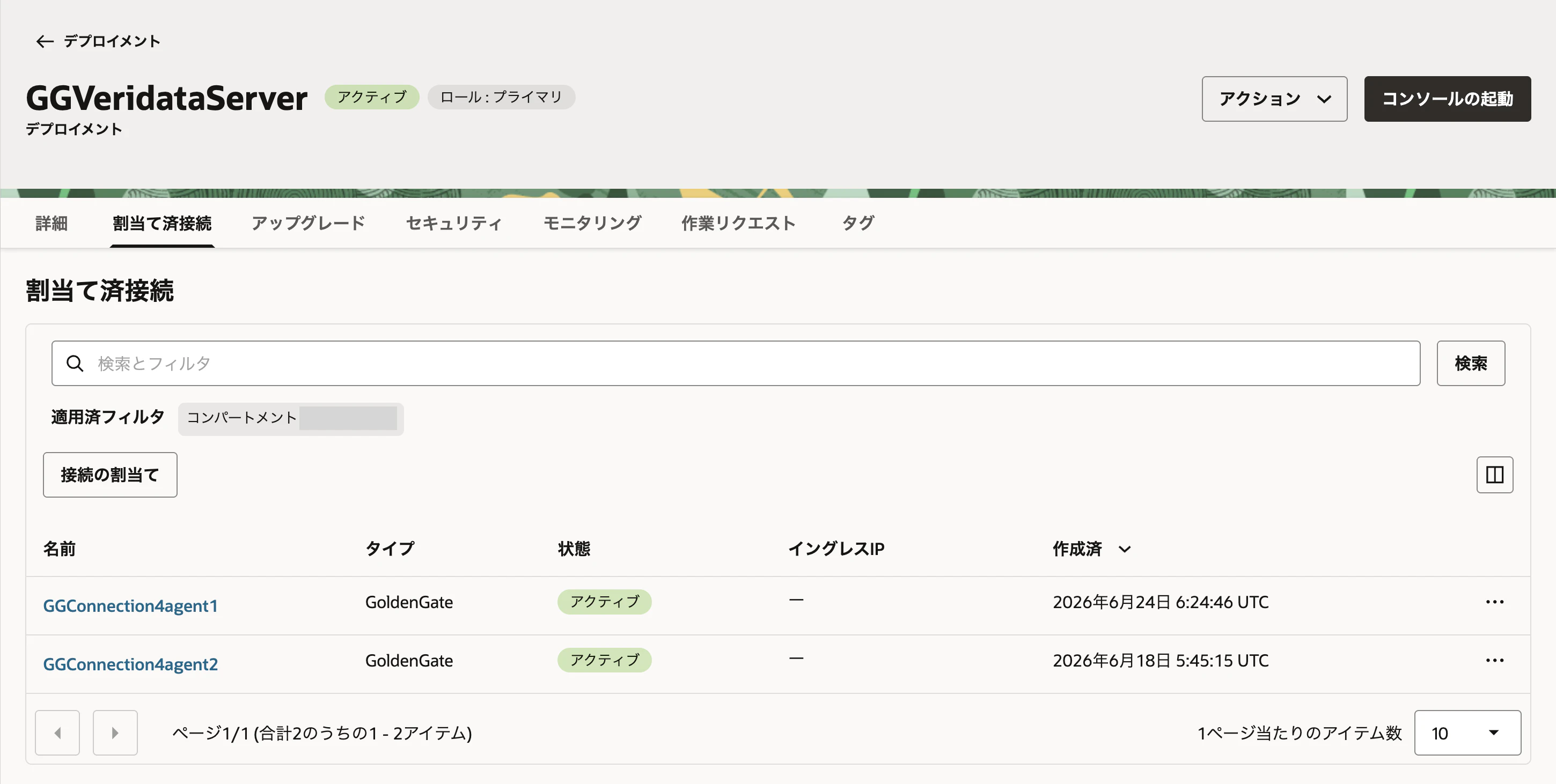Click the 状態 column header
This screenshot has height=784, width=1556.
pos(574,549)
